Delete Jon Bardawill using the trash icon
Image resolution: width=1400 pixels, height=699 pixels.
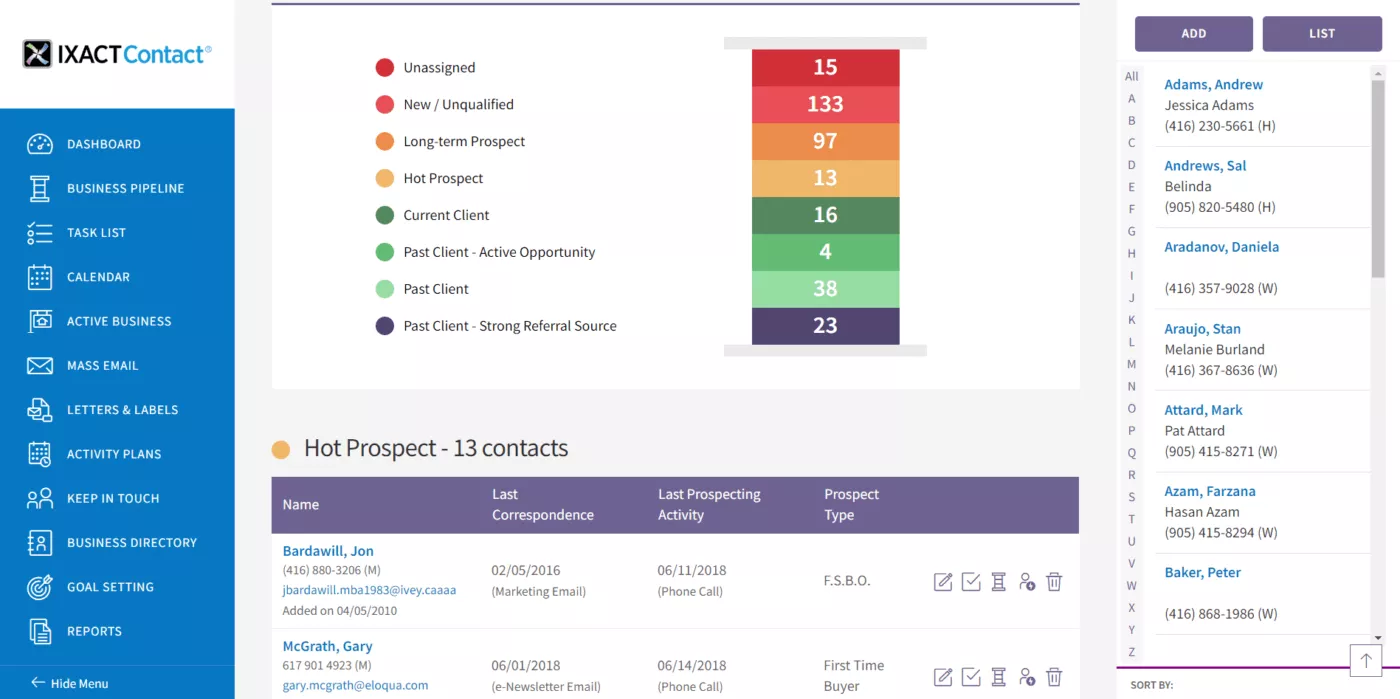click(x=1054, y=582)
